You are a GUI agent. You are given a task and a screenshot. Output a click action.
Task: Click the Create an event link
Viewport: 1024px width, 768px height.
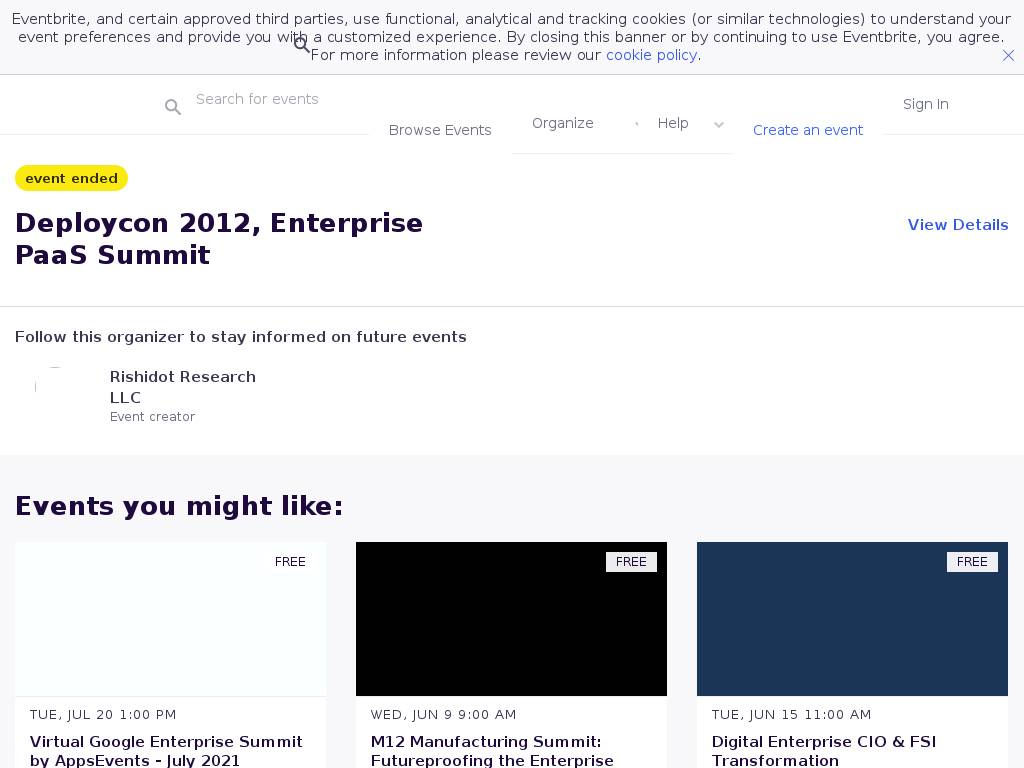click(x=807, y=130)
